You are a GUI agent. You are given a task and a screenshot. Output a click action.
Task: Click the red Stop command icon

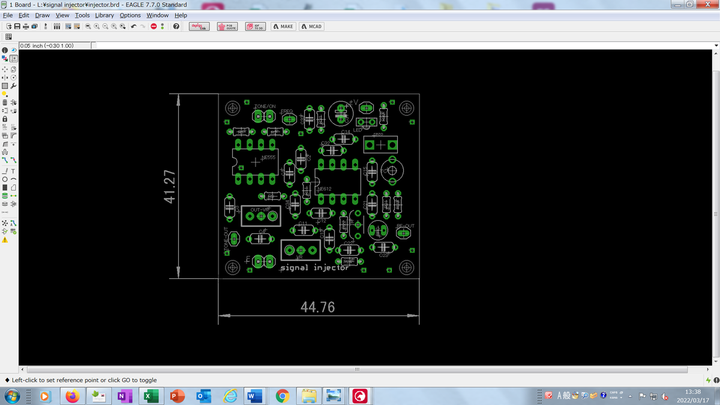(x=153, y=27)
